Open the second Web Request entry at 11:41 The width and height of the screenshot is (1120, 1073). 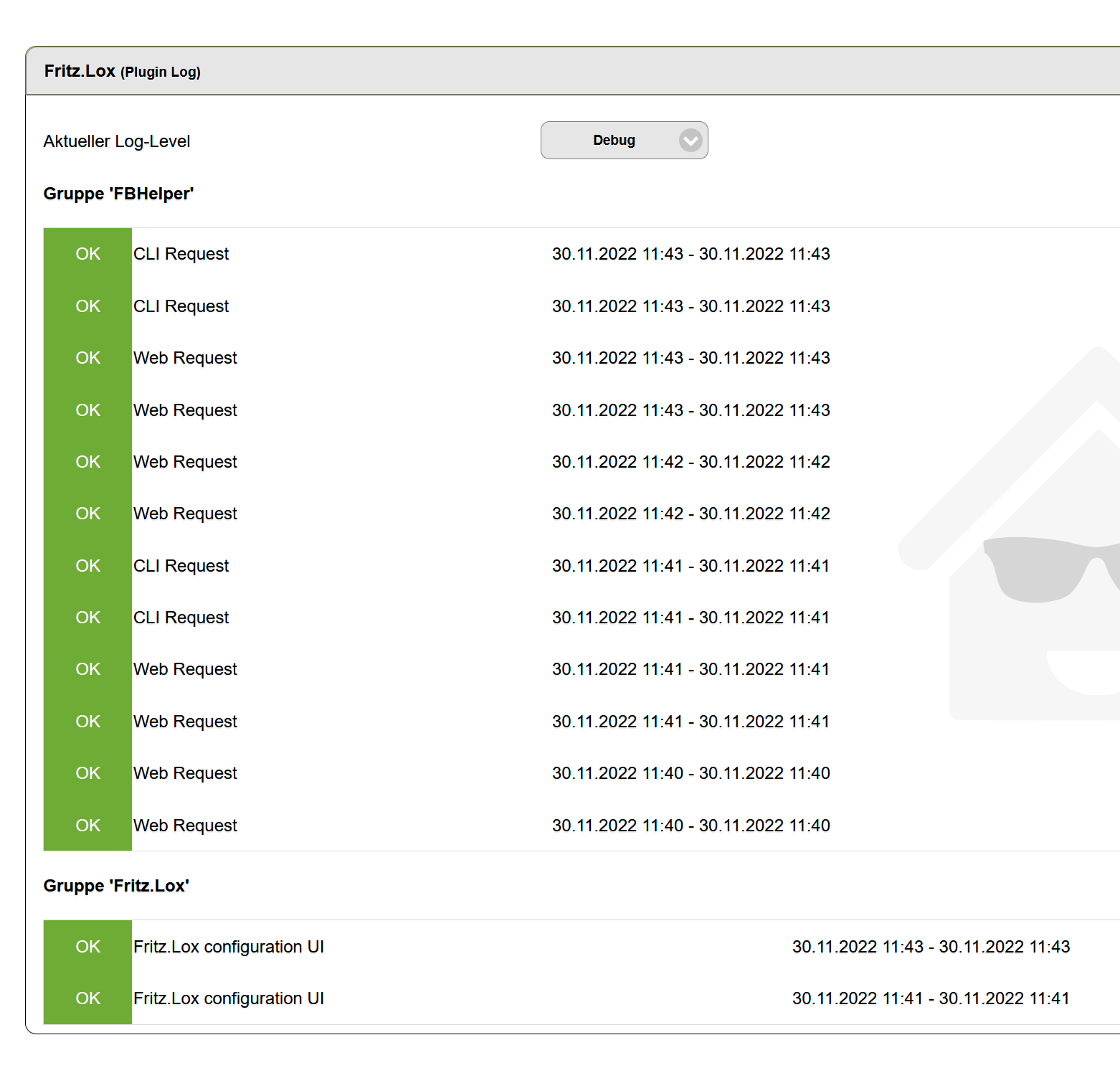185,722
